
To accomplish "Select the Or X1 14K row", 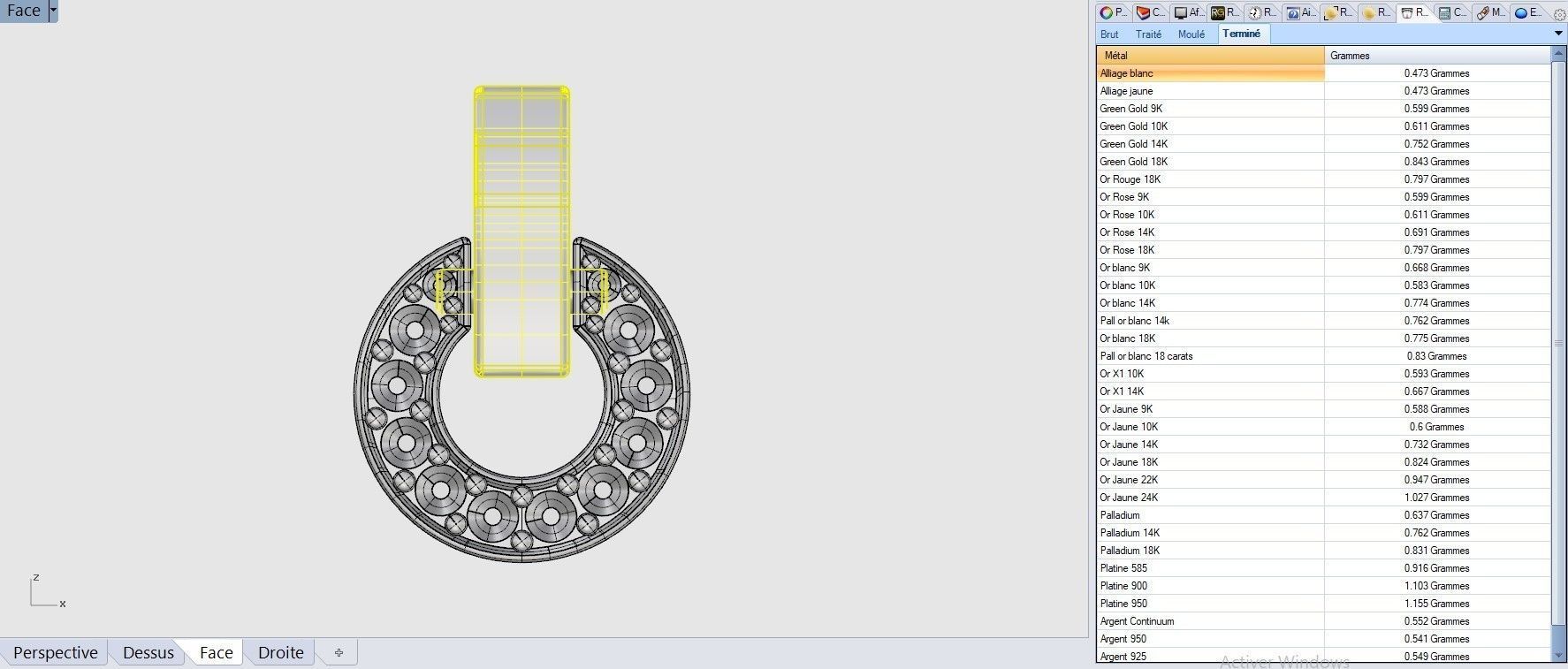I will click(1323, 392).
